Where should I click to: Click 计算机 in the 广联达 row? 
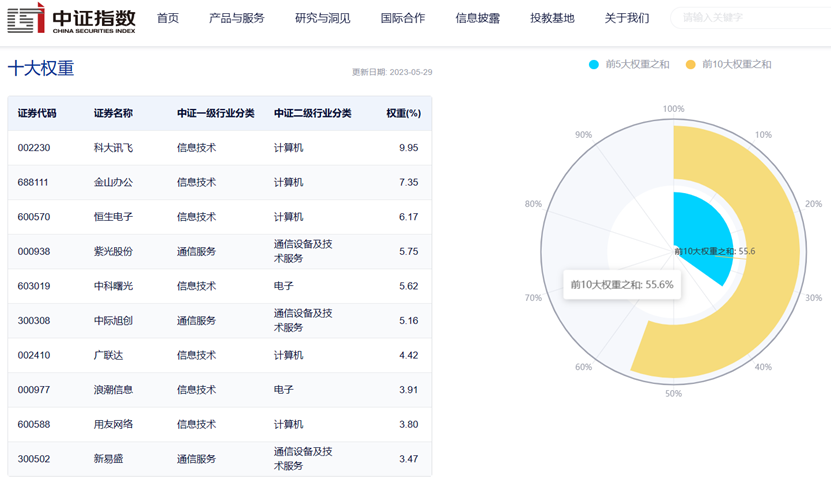coord(289,355)
